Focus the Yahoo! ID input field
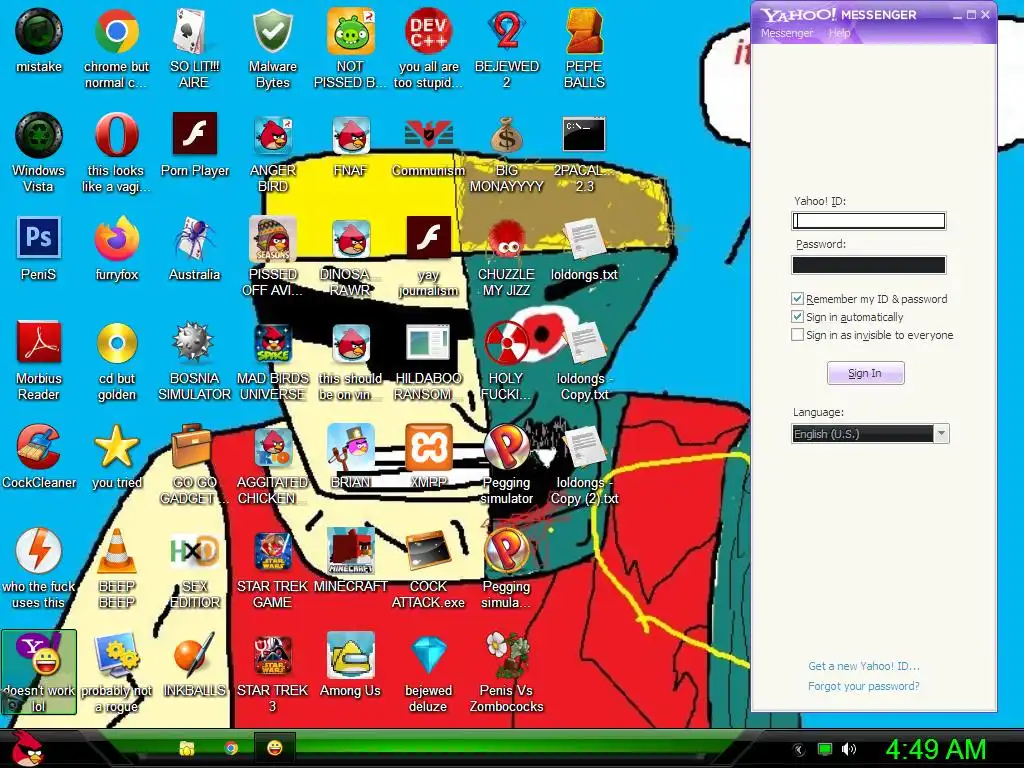 (x=868, y=221)
